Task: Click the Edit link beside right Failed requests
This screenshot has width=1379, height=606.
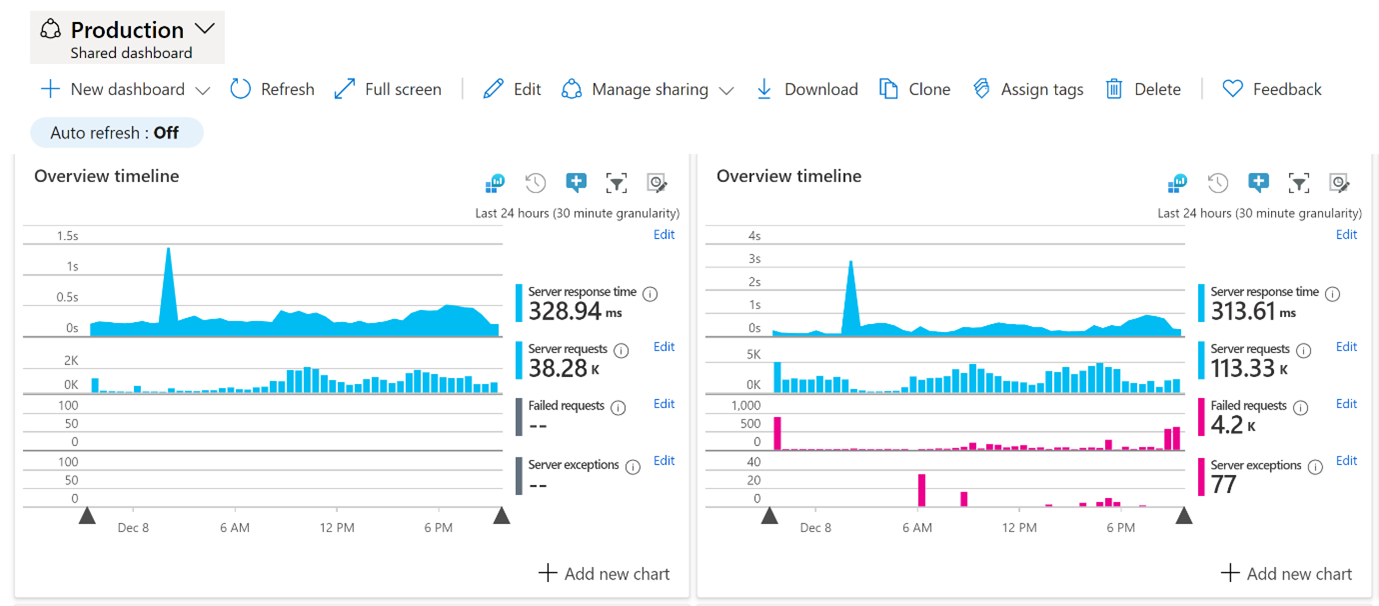Action: [1347, 404]
